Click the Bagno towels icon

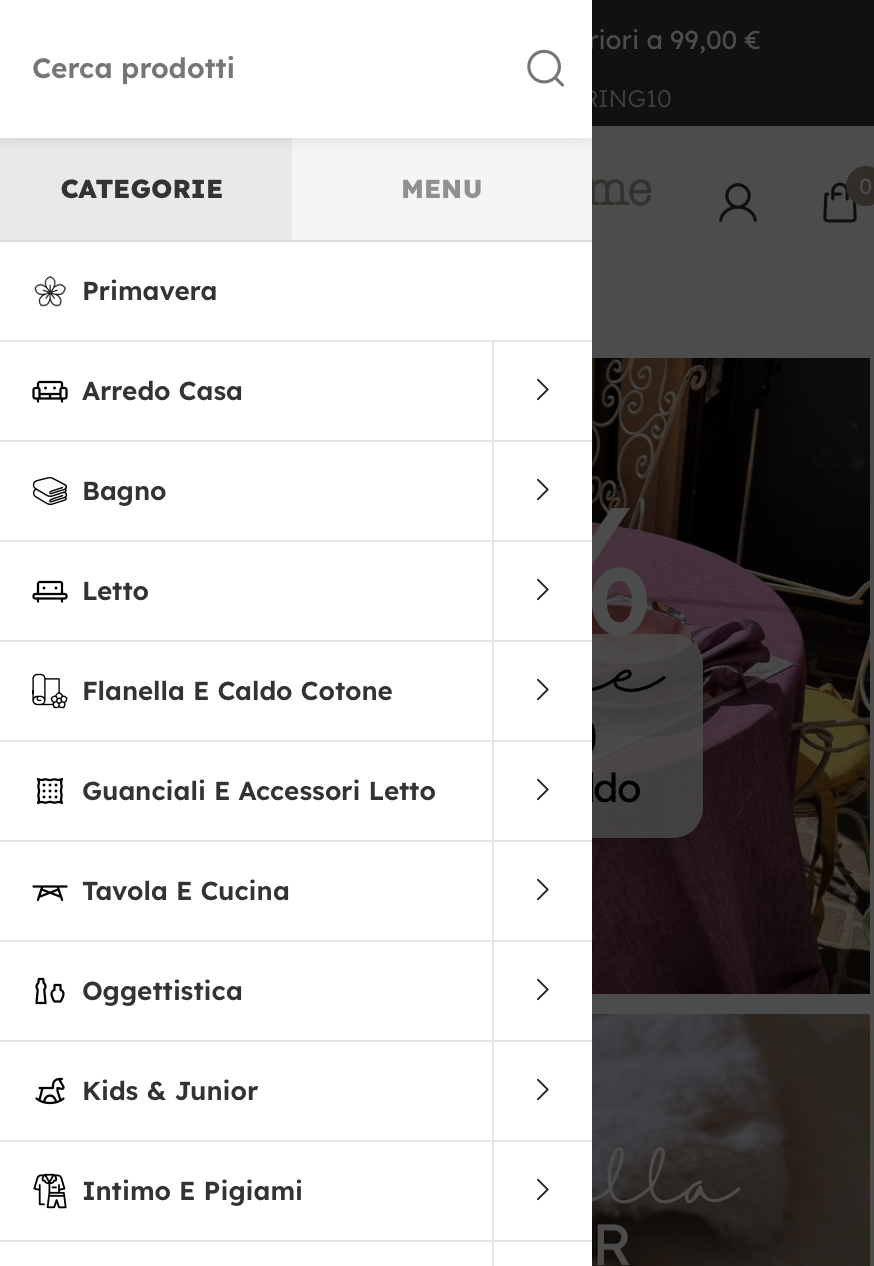[x=50, y=491]
